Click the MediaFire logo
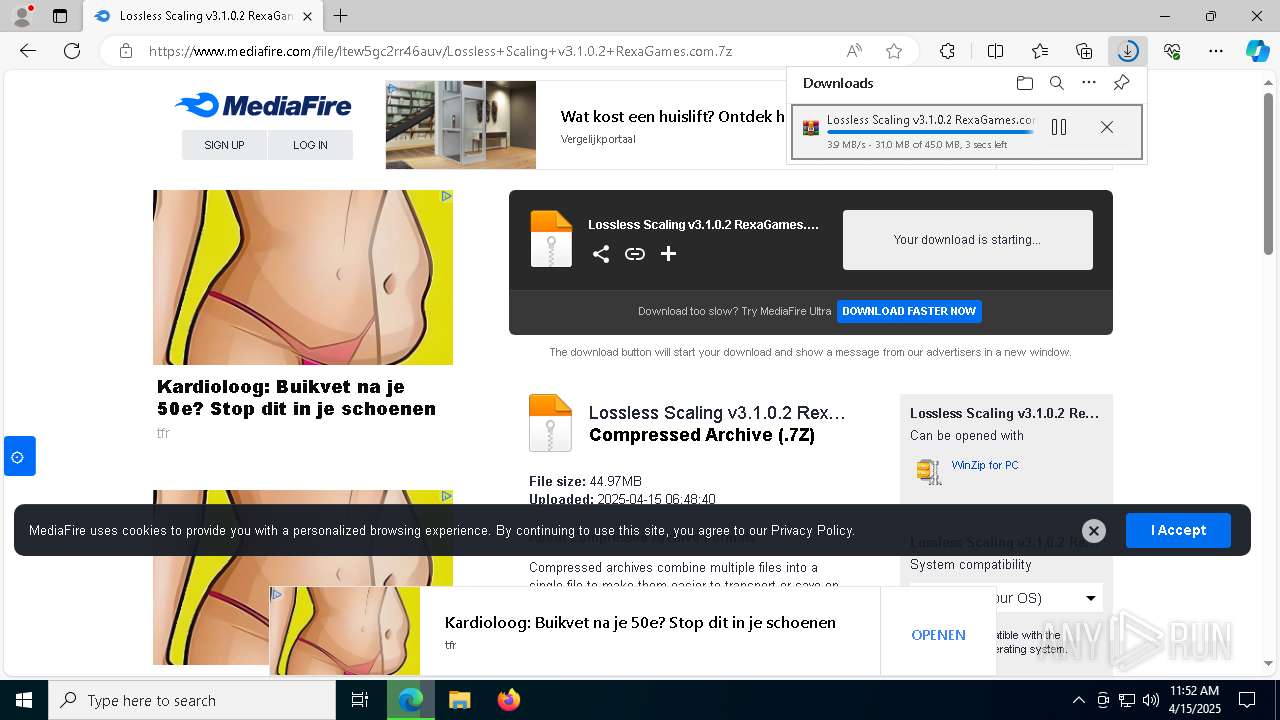 (263, 105)
